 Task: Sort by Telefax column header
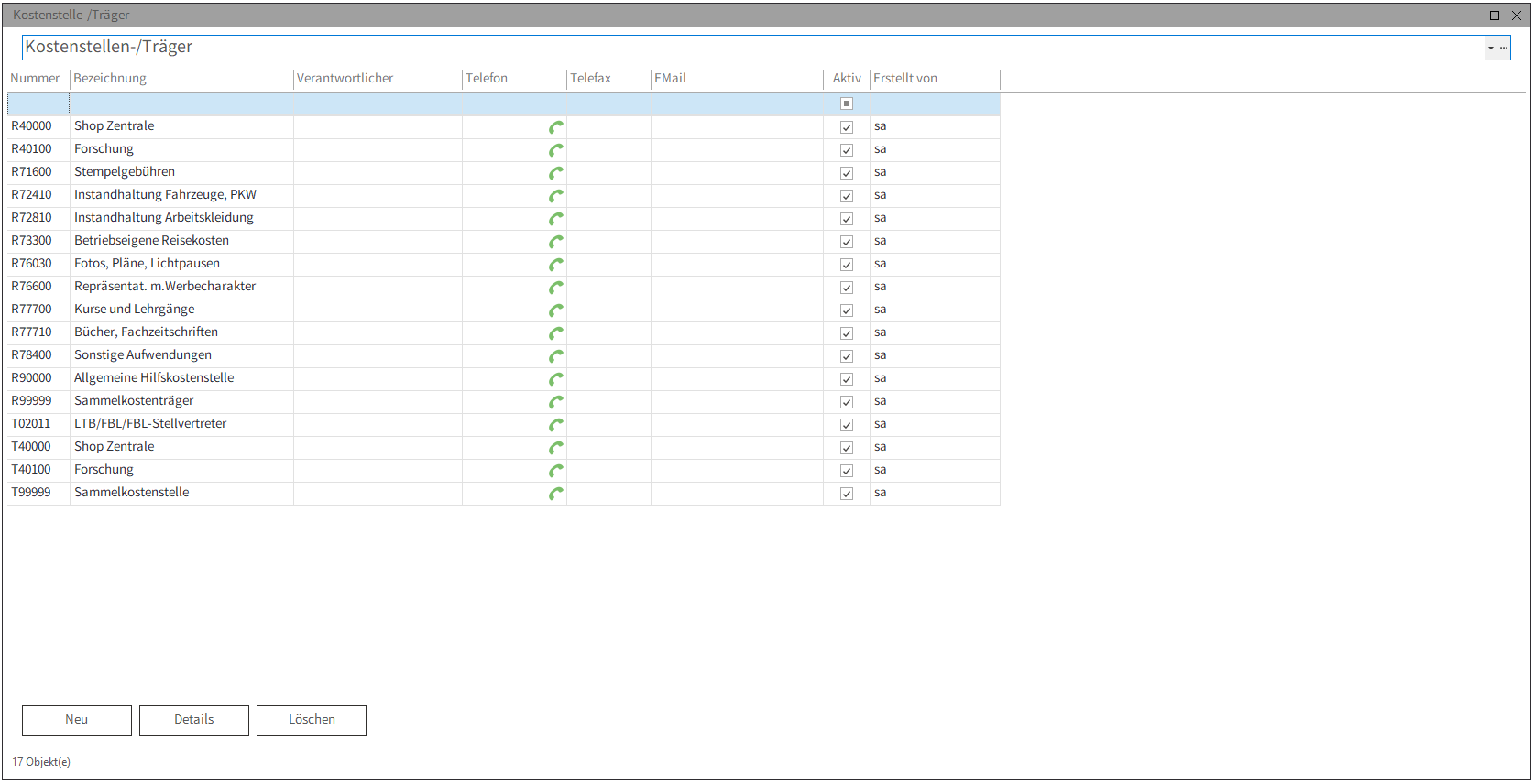pyautogui.click(x=608, y=79)
